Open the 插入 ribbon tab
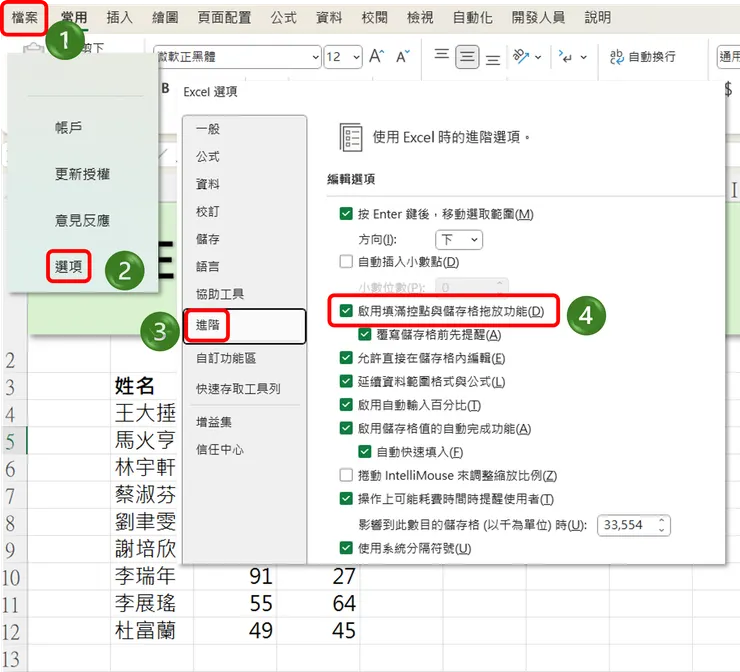 [x=119, y=18]
